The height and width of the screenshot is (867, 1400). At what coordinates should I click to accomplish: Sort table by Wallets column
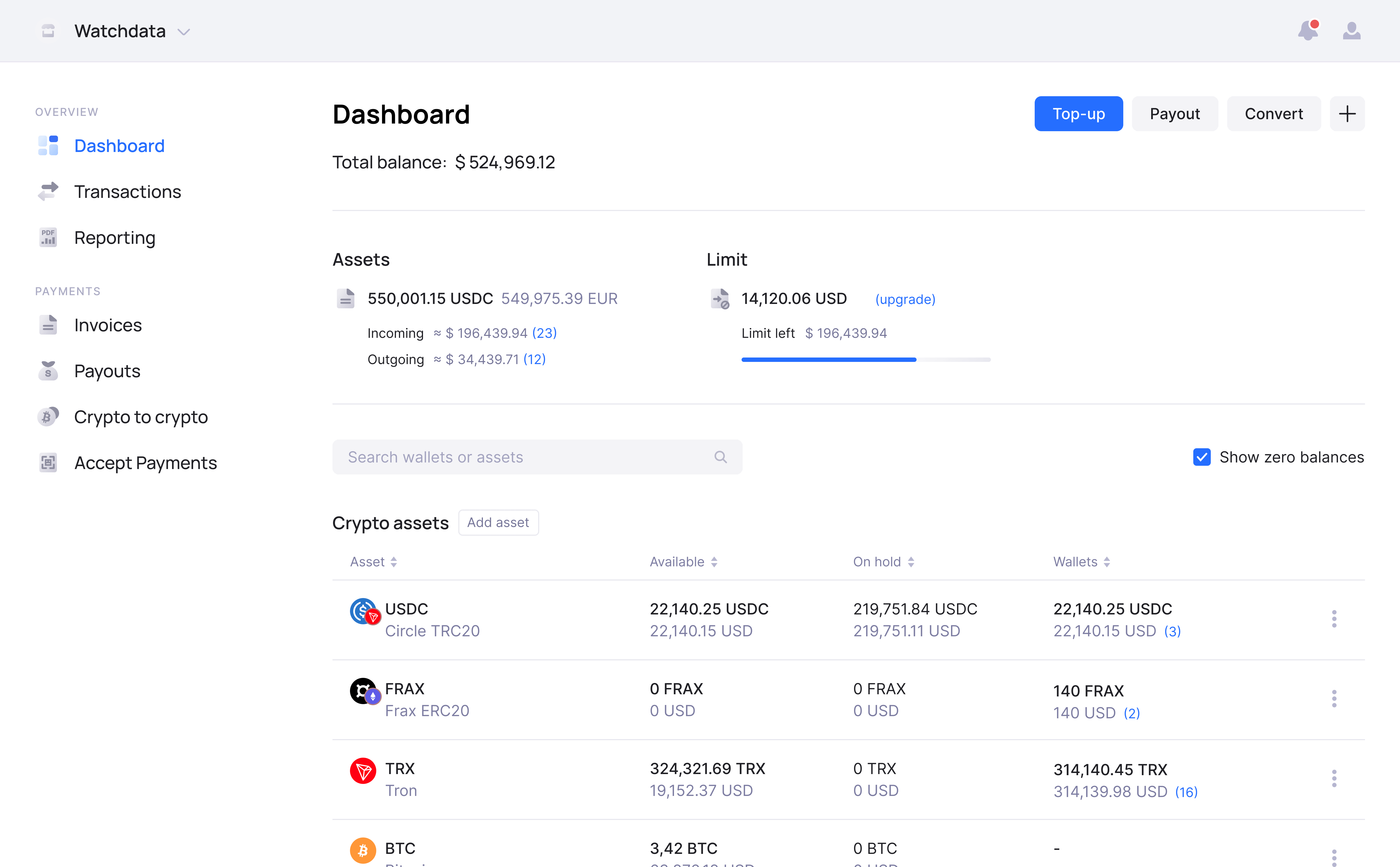(x=1082, y=562)
